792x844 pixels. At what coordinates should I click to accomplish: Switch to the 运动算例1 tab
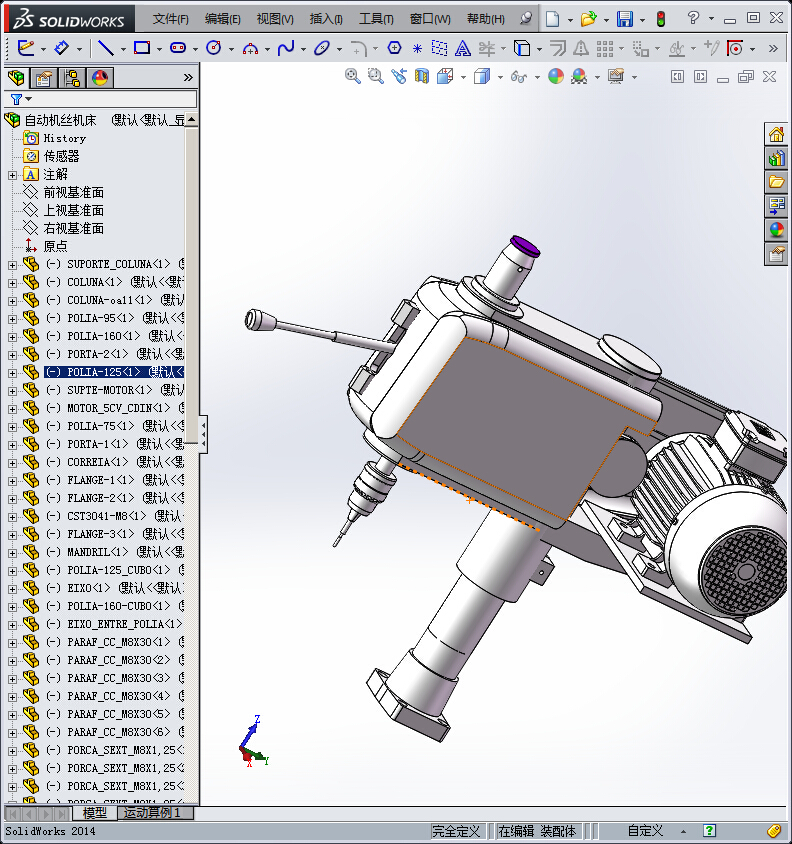click(x=152, y=813)
